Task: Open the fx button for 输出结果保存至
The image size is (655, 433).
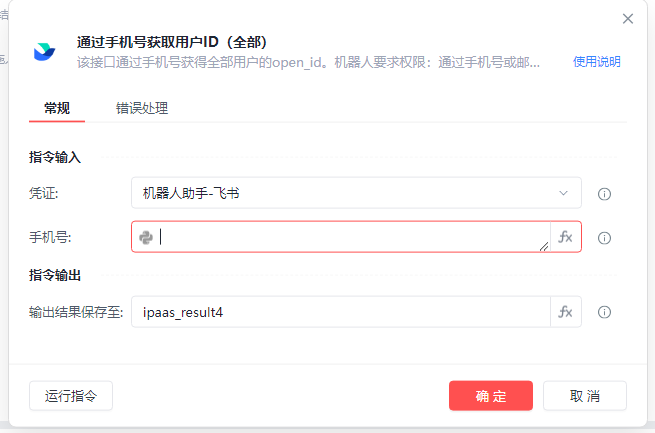Action: point(565,312)
